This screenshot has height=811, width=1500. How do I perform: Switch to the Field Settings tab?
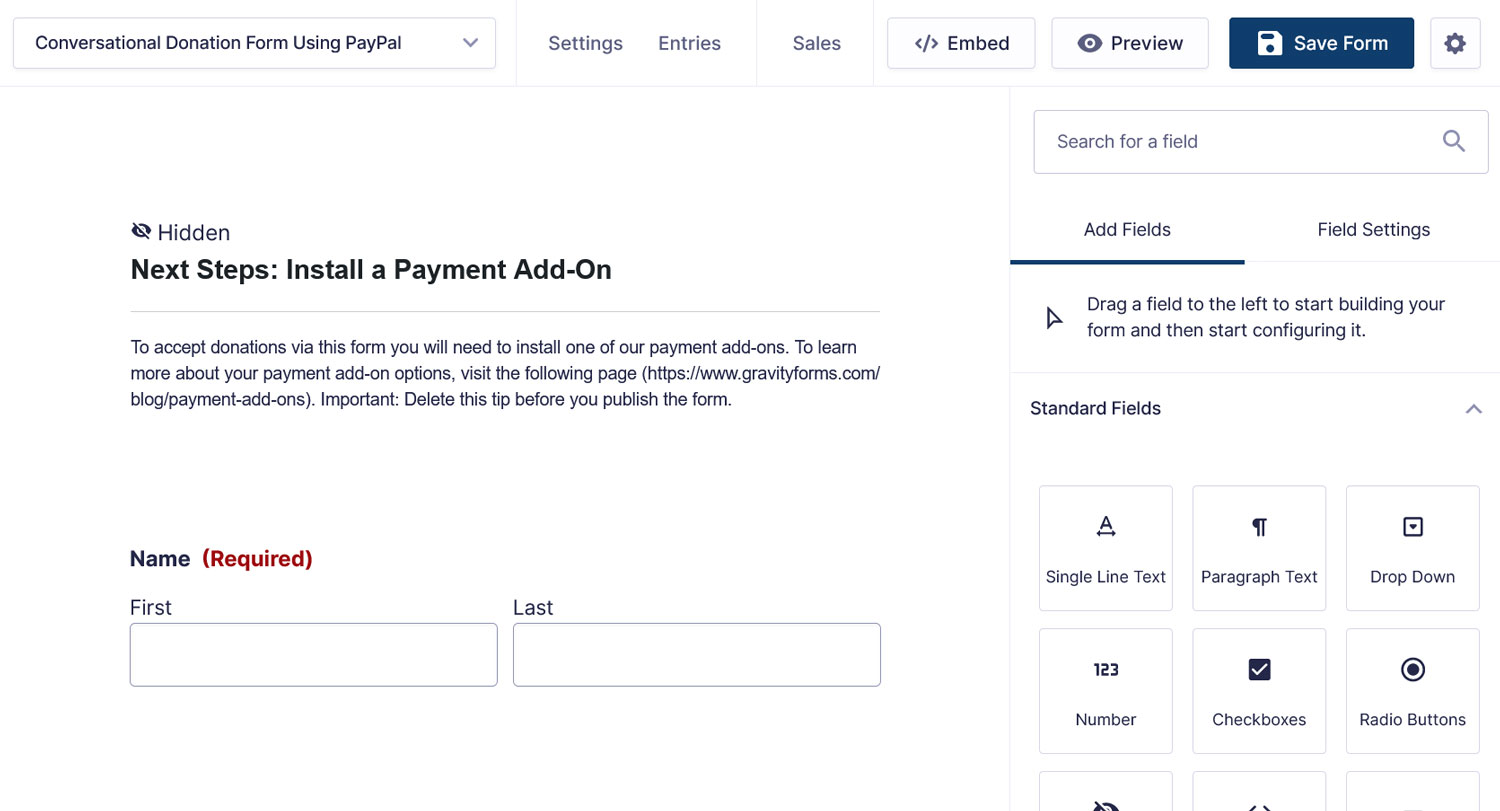point(1373,230)
